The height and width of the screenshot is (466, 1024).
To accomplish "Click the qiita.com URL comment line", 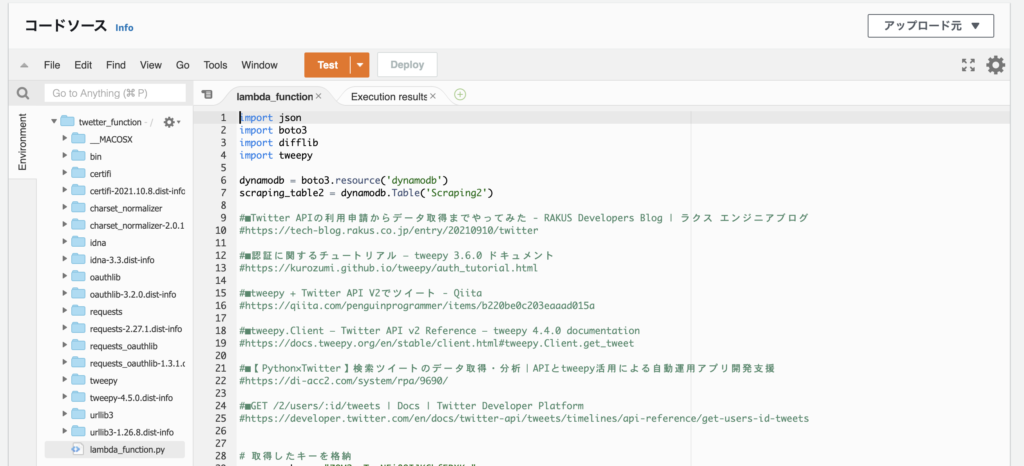I will pyautogui.click(x=417, y=305).
